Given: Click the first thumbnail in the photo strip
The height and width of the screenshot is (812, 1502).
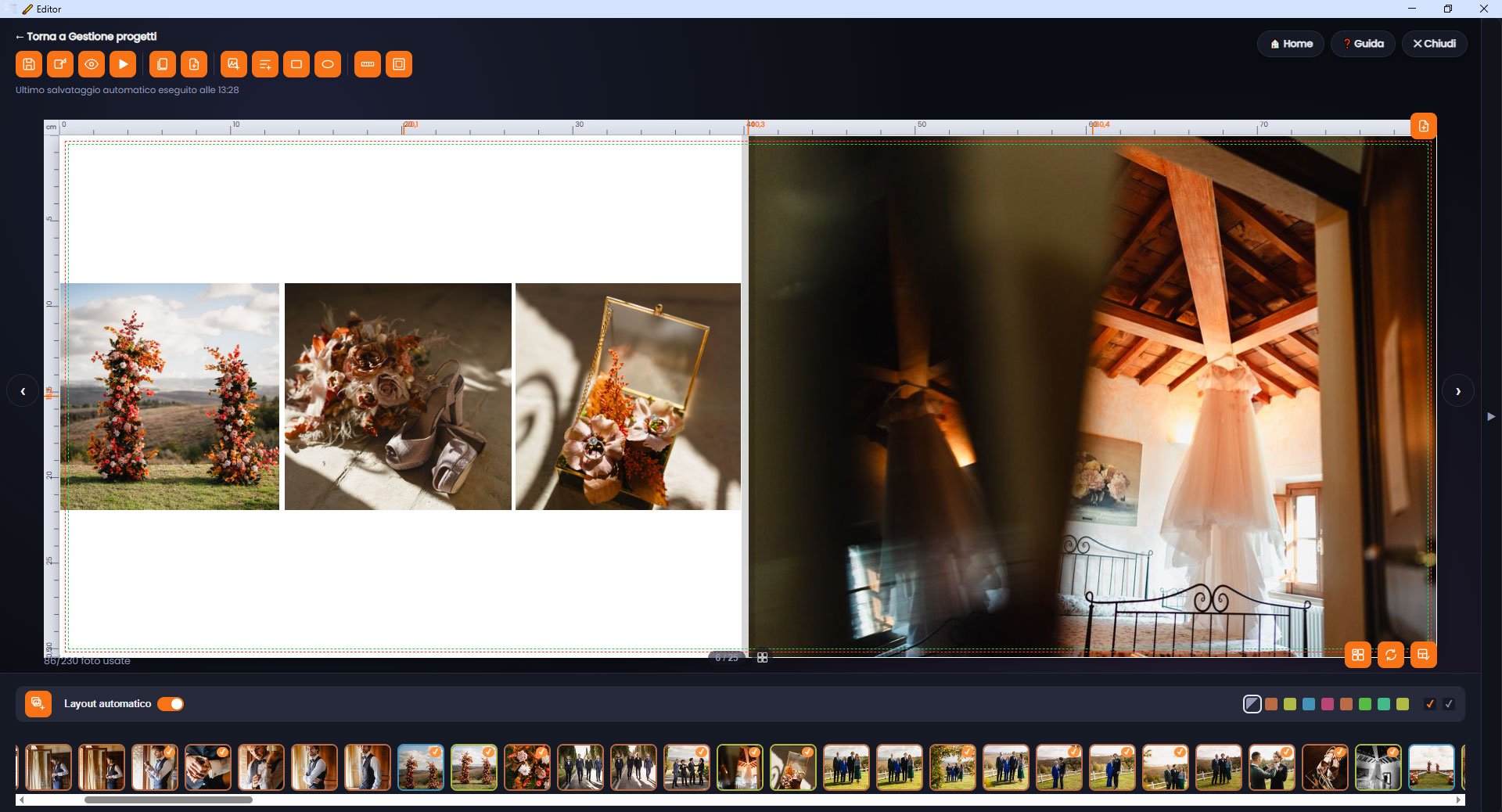Looking at the screenshot, I should 49,767.
